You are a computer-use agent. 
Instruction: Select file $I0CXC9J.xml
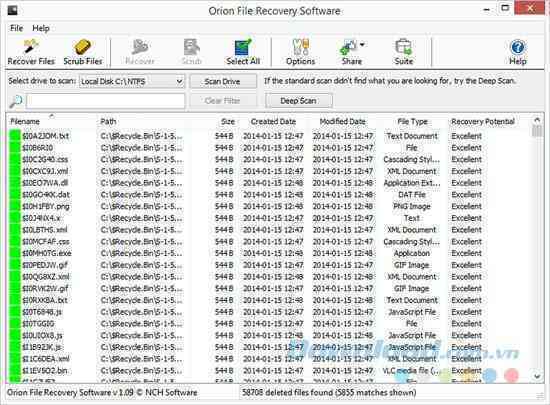point(45,171)
